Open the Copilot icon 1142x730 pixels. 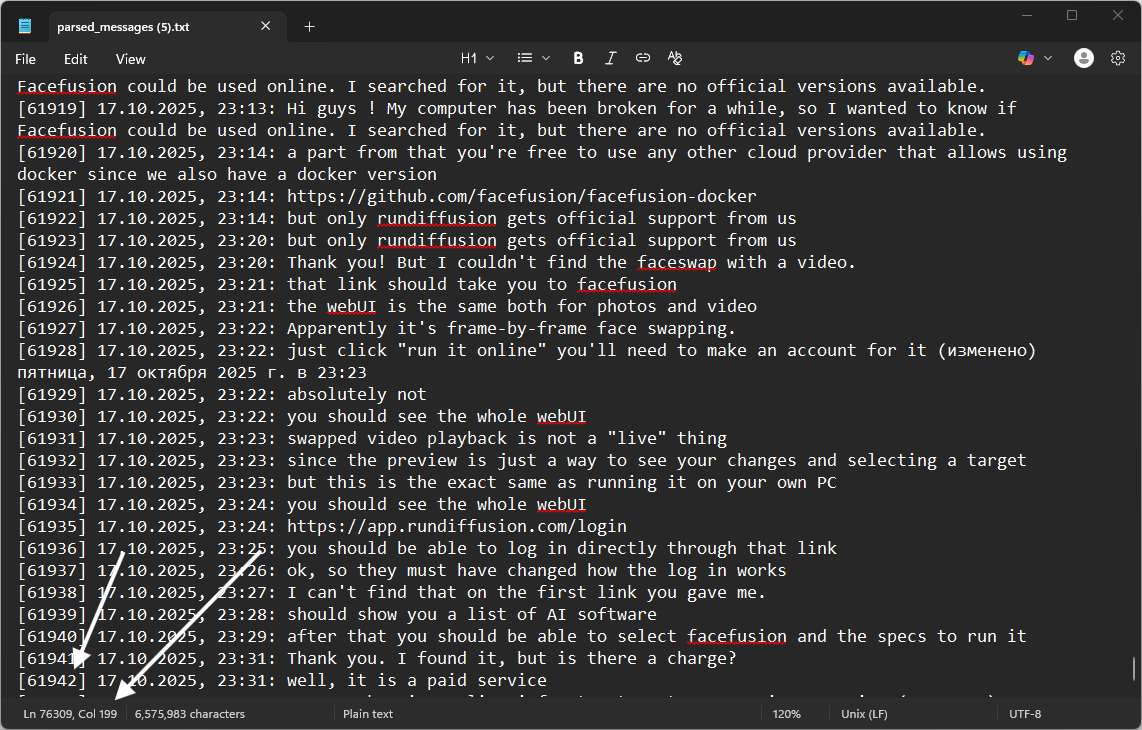coord(1026,59)
